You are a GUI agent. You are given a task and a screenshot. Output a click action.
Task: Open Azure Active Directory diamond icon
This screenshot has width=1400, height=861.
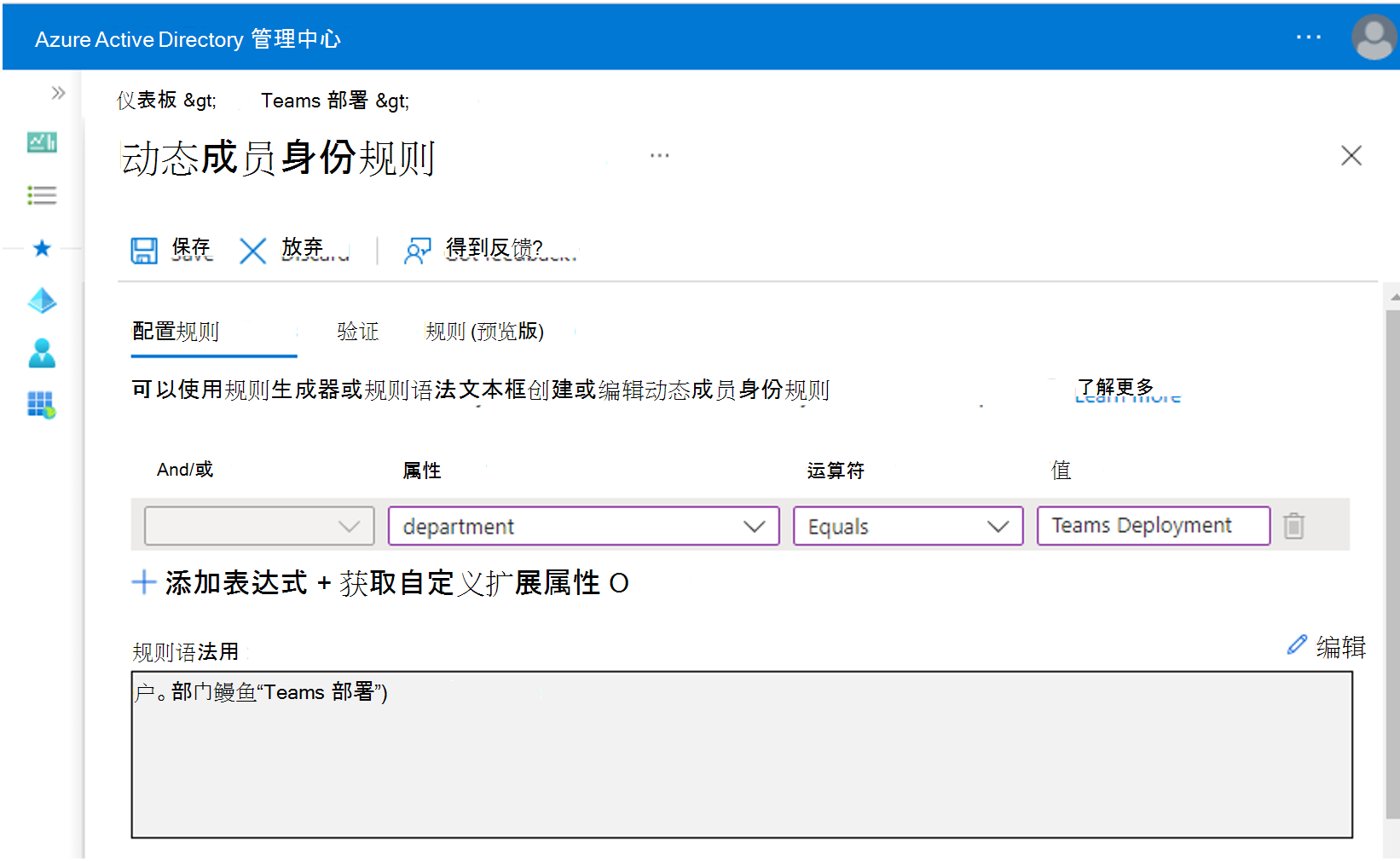[42, 301]
